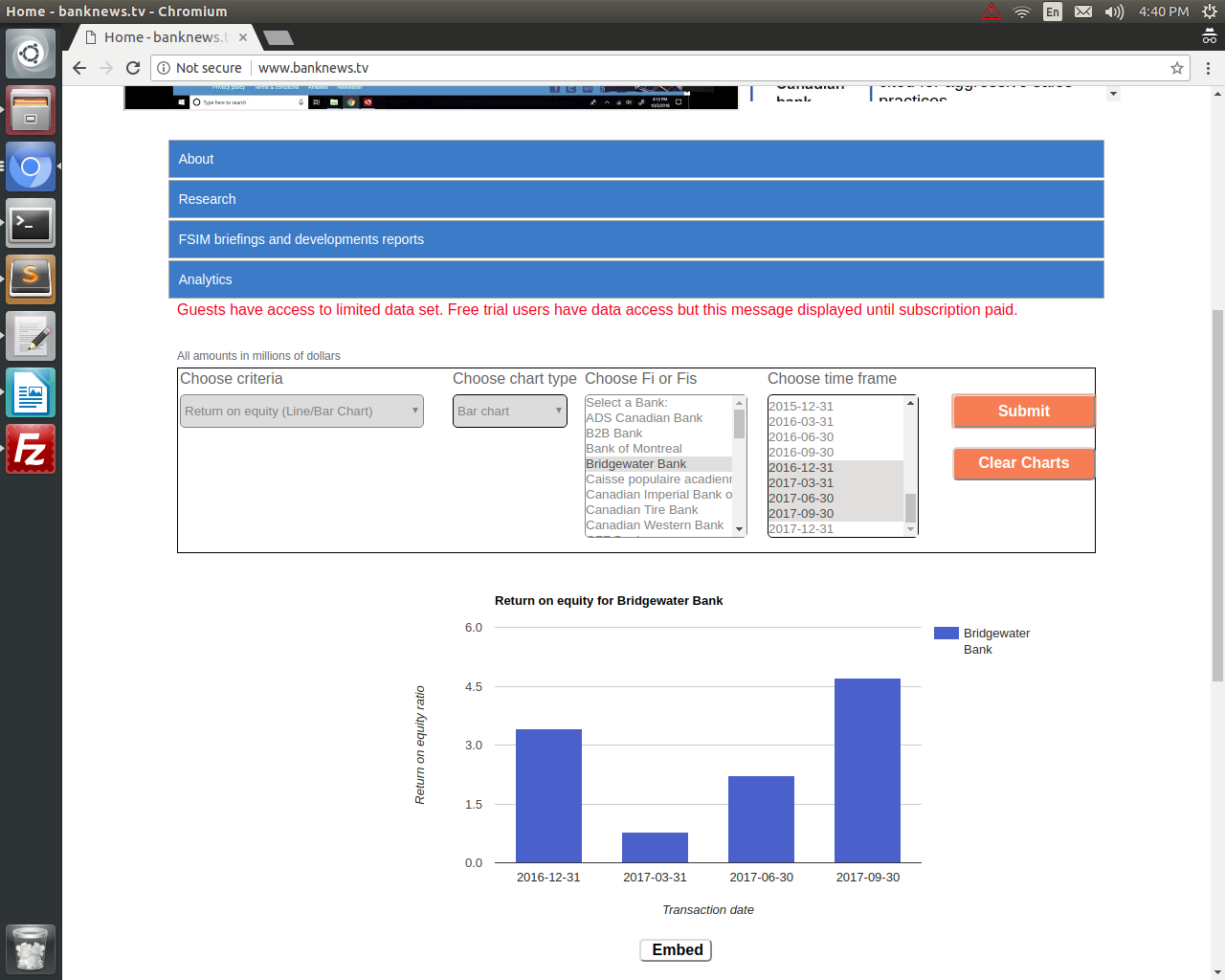The image size is (1225, 980).
Task: Click the Embed button below chart
Action: (676, 950)
